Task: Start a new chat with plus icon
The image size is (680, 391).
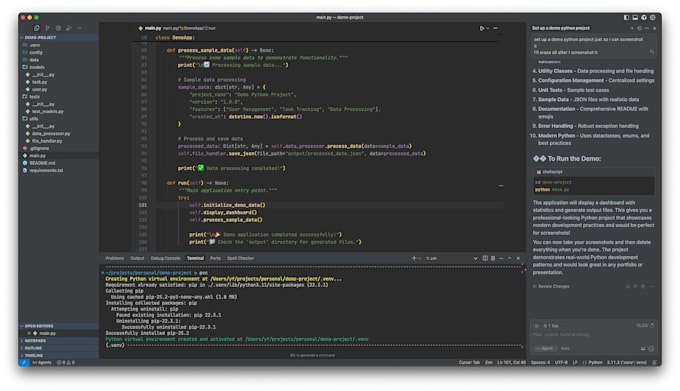Action: point(632,28)
